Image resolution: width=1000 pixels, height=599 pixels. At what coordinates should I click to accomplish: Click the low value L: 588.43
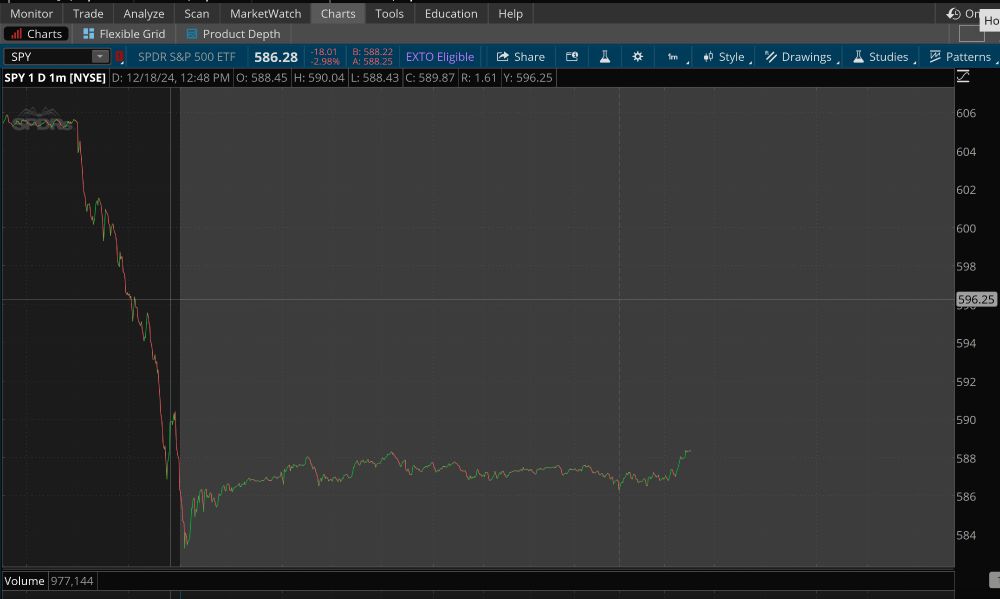tap(375, 78)
